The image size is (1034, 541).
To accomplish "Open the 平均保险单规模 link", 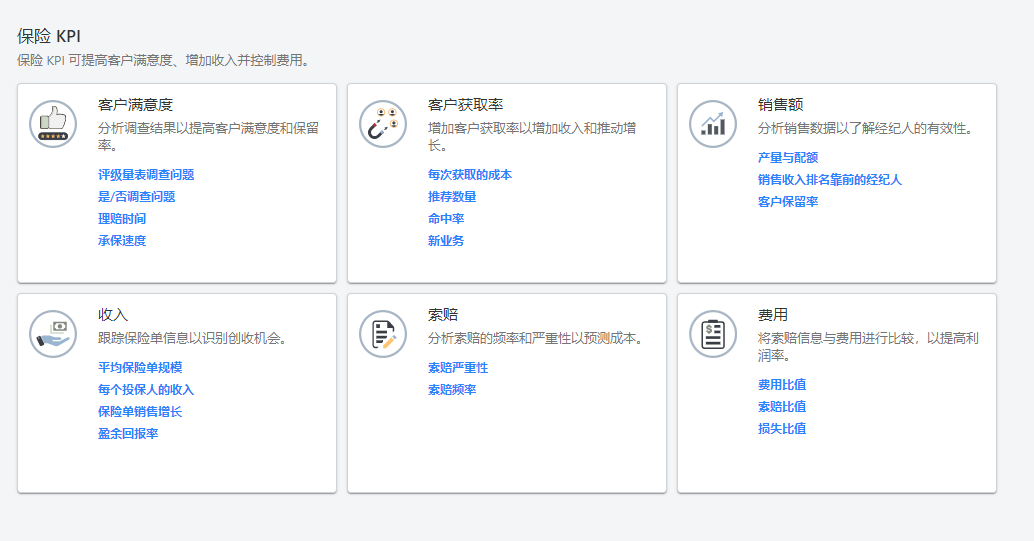I will [140, 368].
